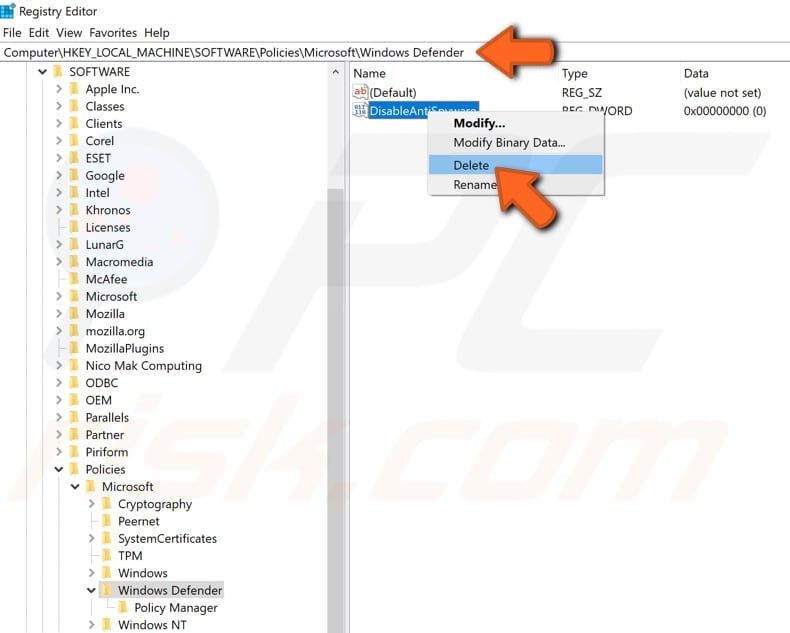The image size is (790, 633).
Task: Click the ESET folder icon
Action: pos(74,158)
